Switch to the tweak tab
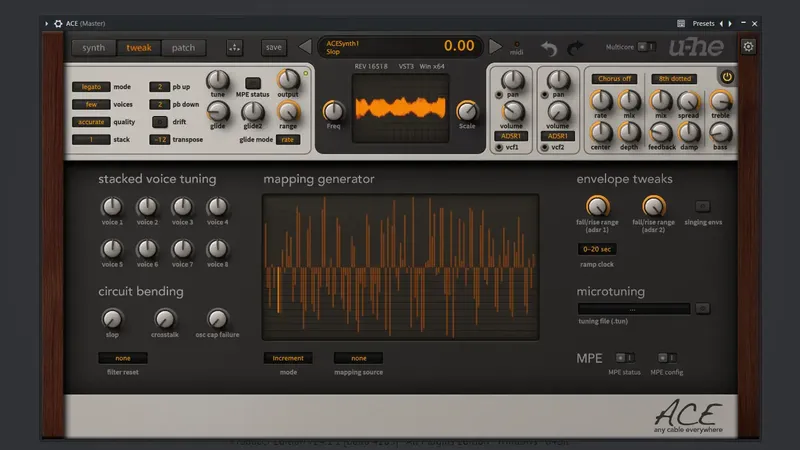Image resolution: width=800 pixels, height=450 pixels. (x=139, y=47)
